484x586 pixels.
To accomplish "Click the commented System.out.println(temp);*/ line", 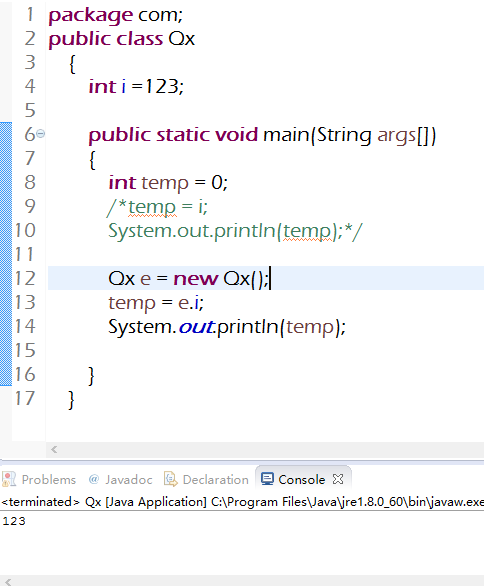I will click(x=235, y=231).
